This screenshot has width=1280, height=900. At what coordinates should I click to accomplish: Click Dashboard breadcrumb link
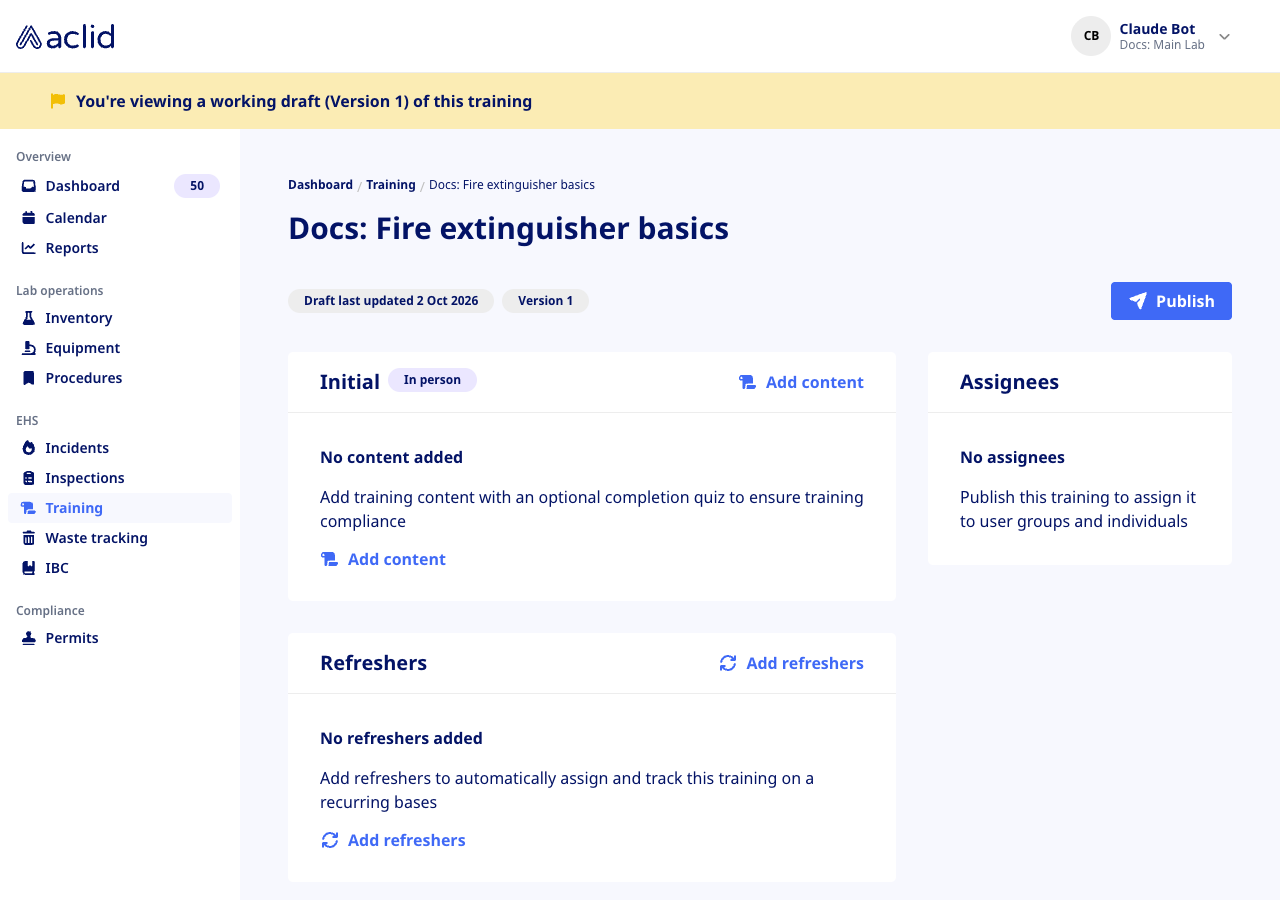point(320,185)
